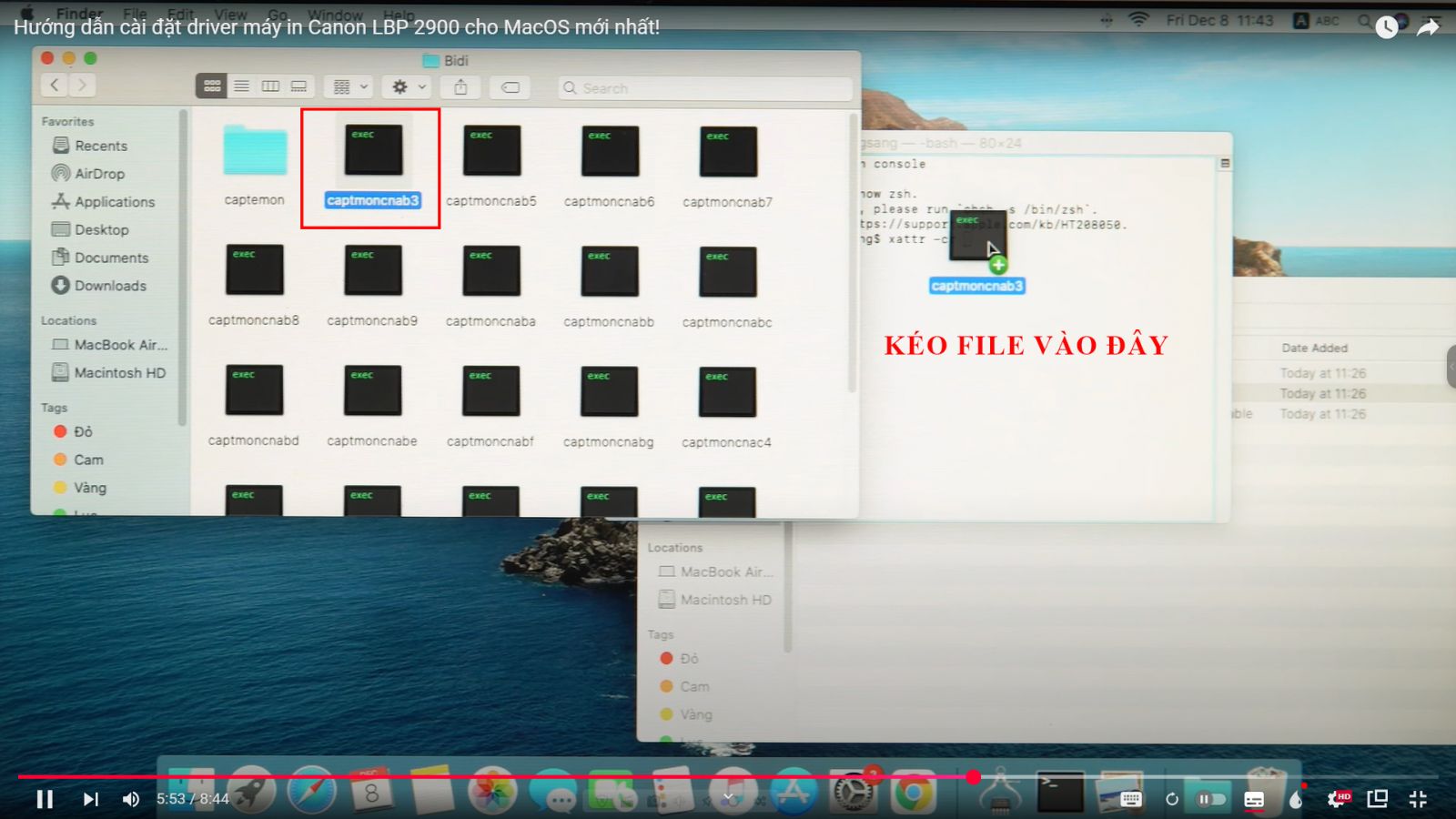Select the Cam tag in the background Finder window

click(684, 686)
